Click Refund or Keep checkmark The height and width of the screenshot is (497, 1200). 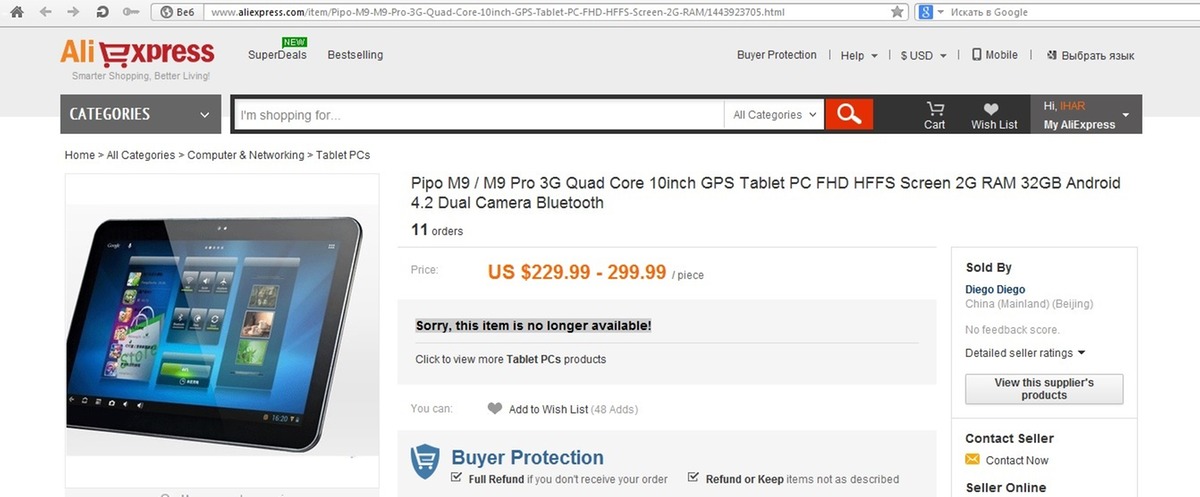tap(693, 478)
